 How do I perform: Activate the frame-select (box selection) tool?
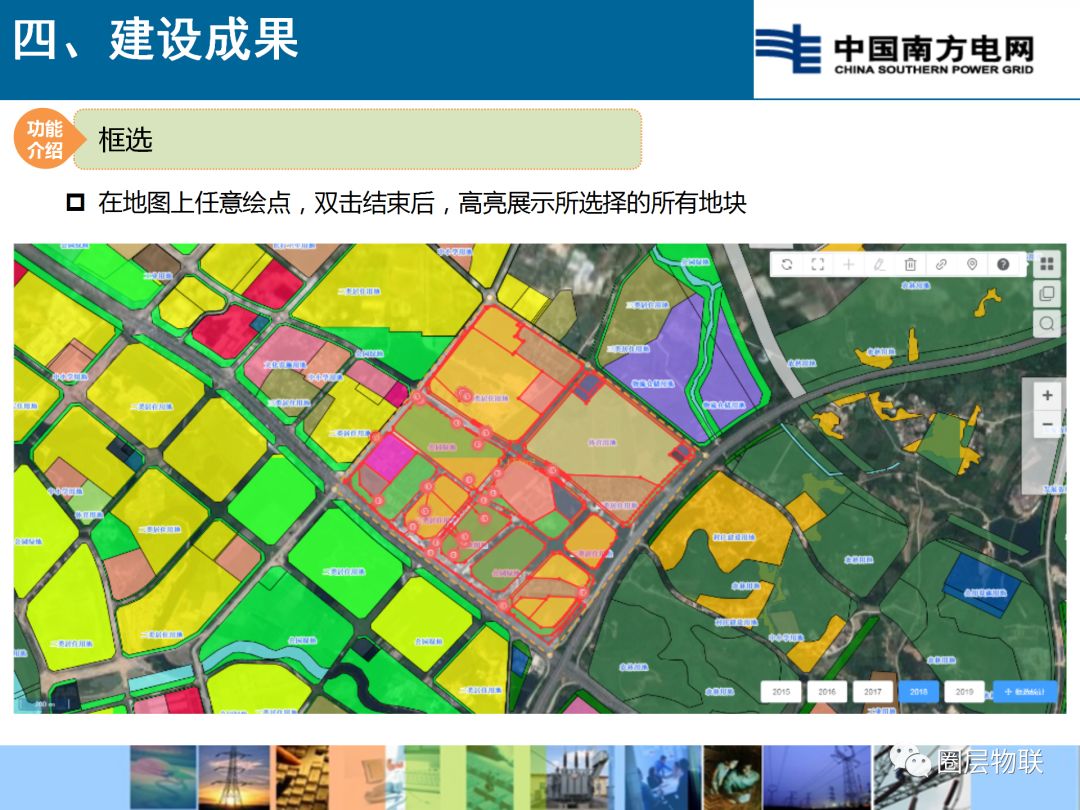coord(818,264)
